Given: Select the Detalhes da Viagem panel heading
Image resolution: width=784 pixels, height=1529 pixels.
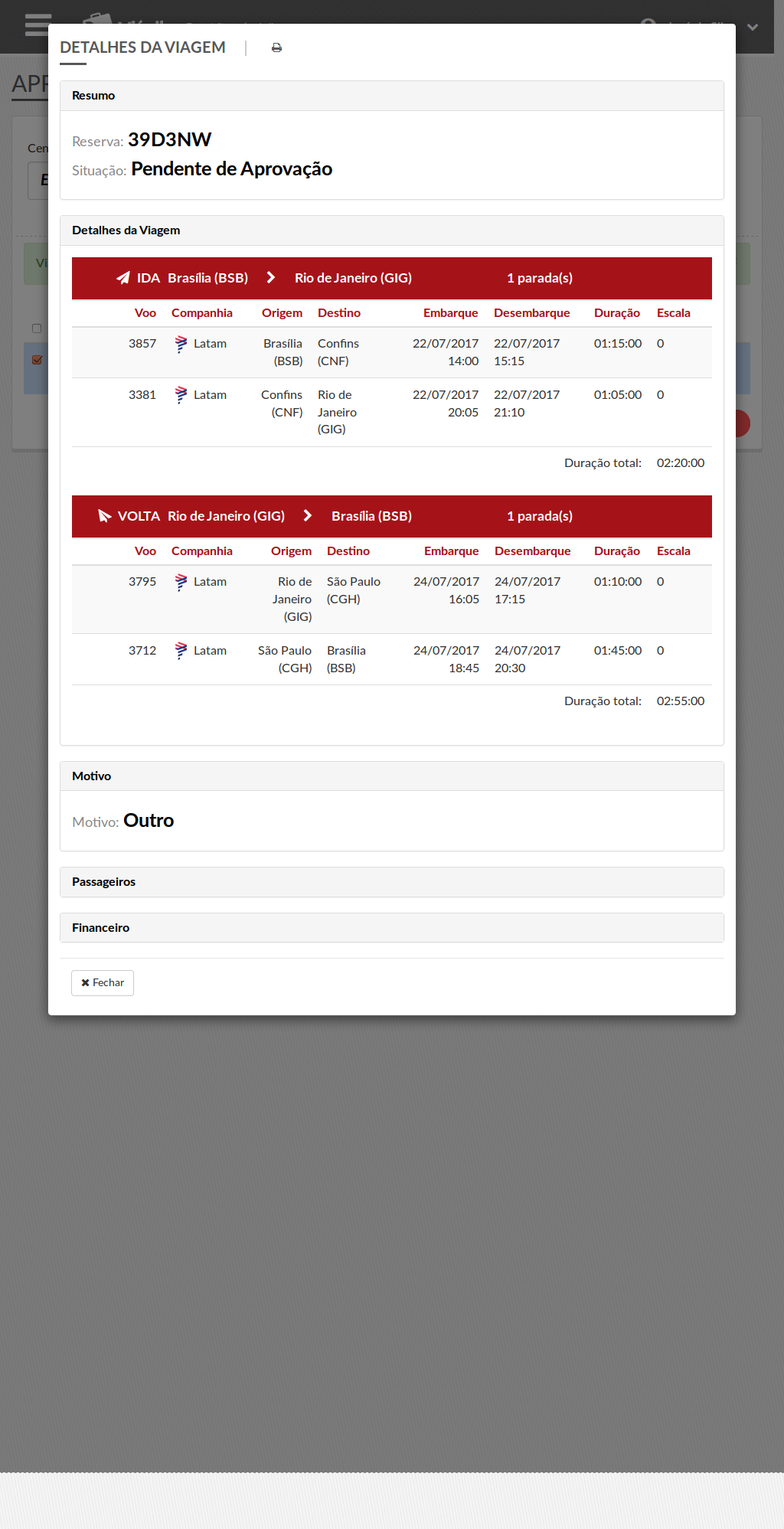Looking at the screenshot, I should pyautogui.click(x=126, y=230).
